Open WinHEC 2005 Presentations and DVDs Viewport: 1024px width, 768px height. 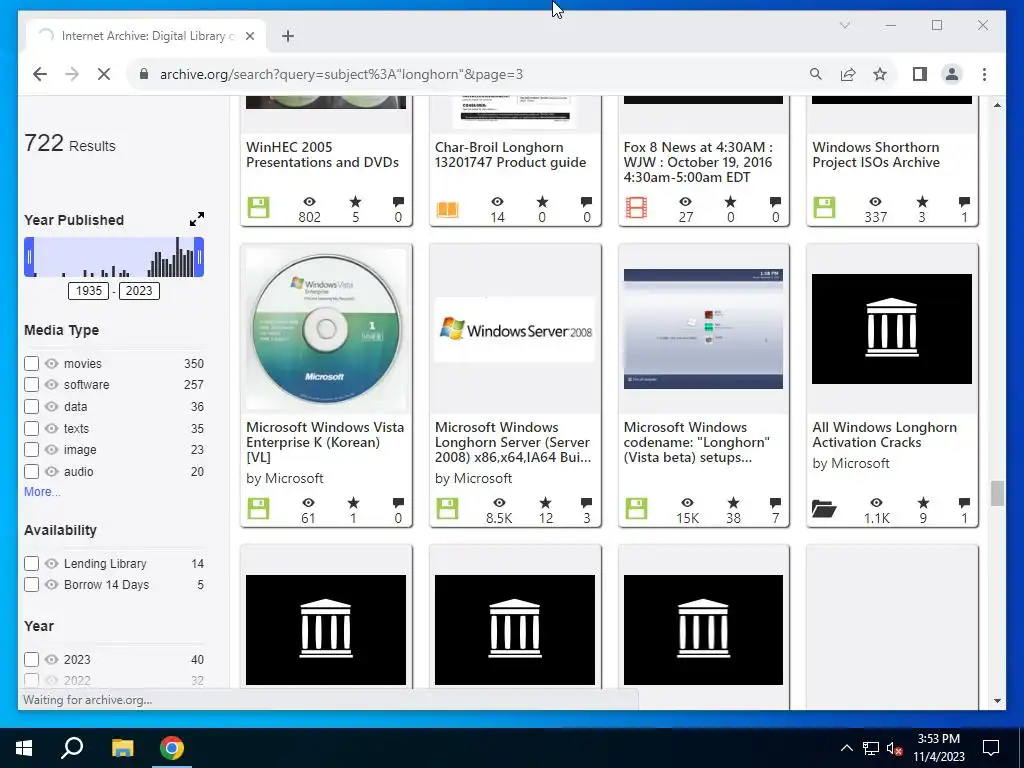(x=323, y=155)
